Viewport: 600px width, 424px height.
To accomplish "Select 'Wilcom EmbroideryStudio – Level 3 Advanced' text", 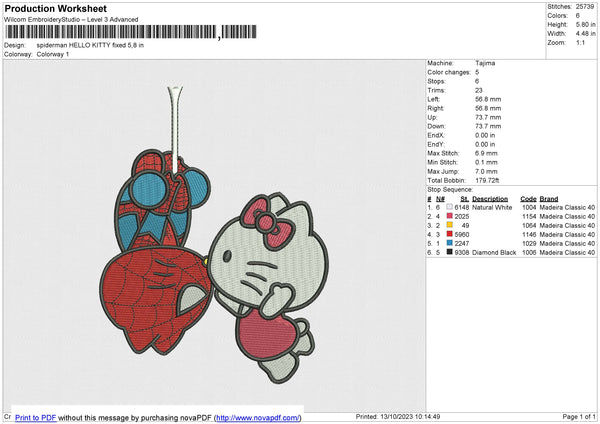I will (71, 20).
